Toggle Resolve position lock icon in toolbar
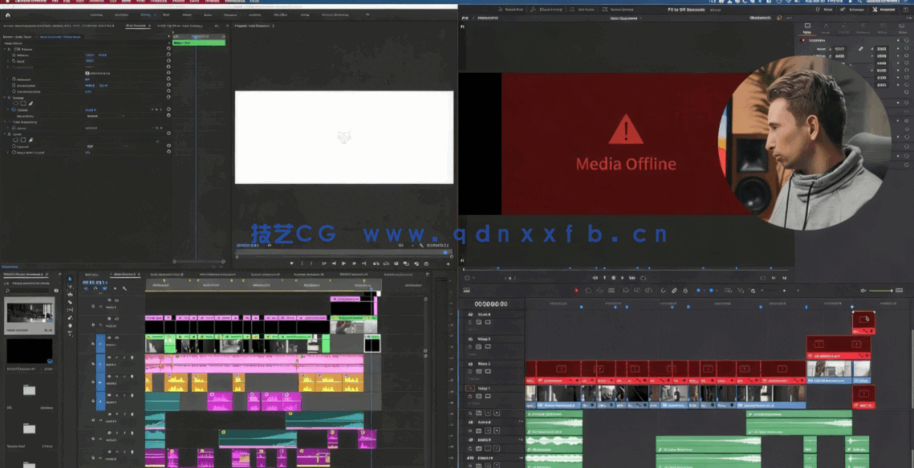 click(x=685, y=290)
